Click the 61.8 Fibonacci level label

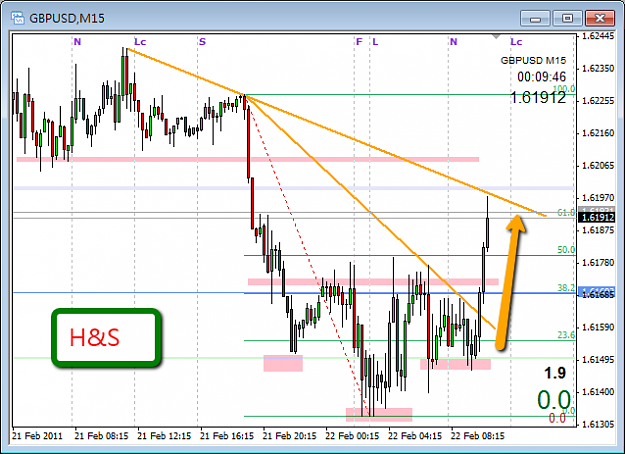(566, 213)
